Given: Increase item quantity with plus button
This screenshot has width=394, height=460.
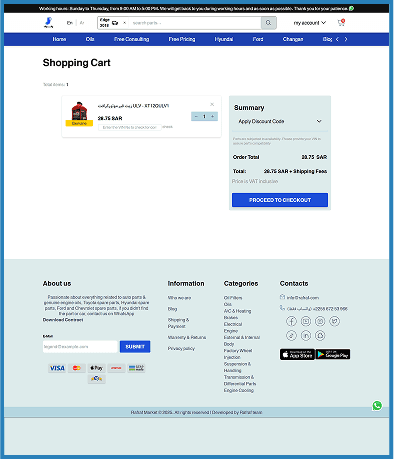Looking at the screenshot, I should (212, 116).
